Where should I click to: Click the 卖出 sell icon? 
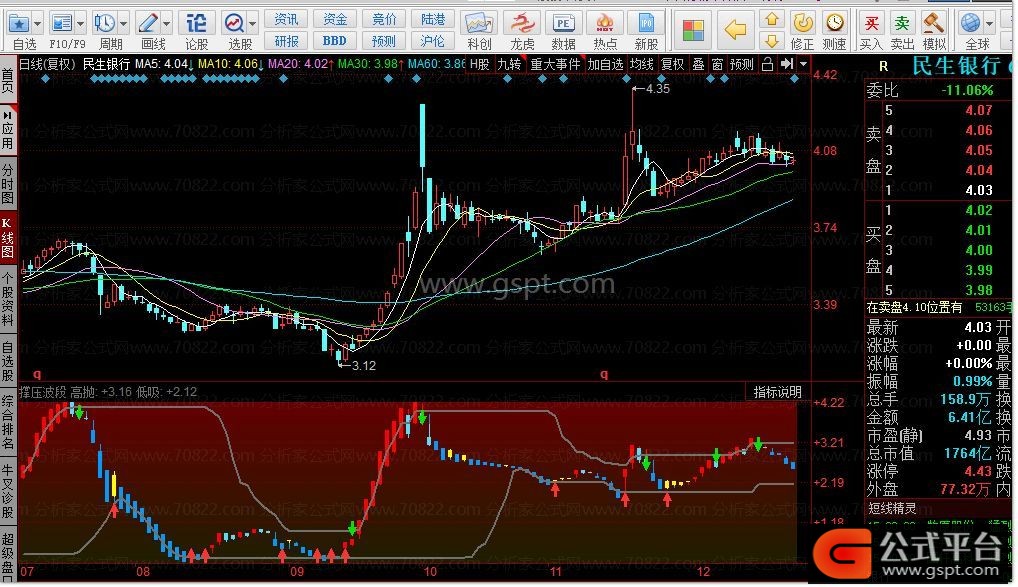click(x=902, y=23)
